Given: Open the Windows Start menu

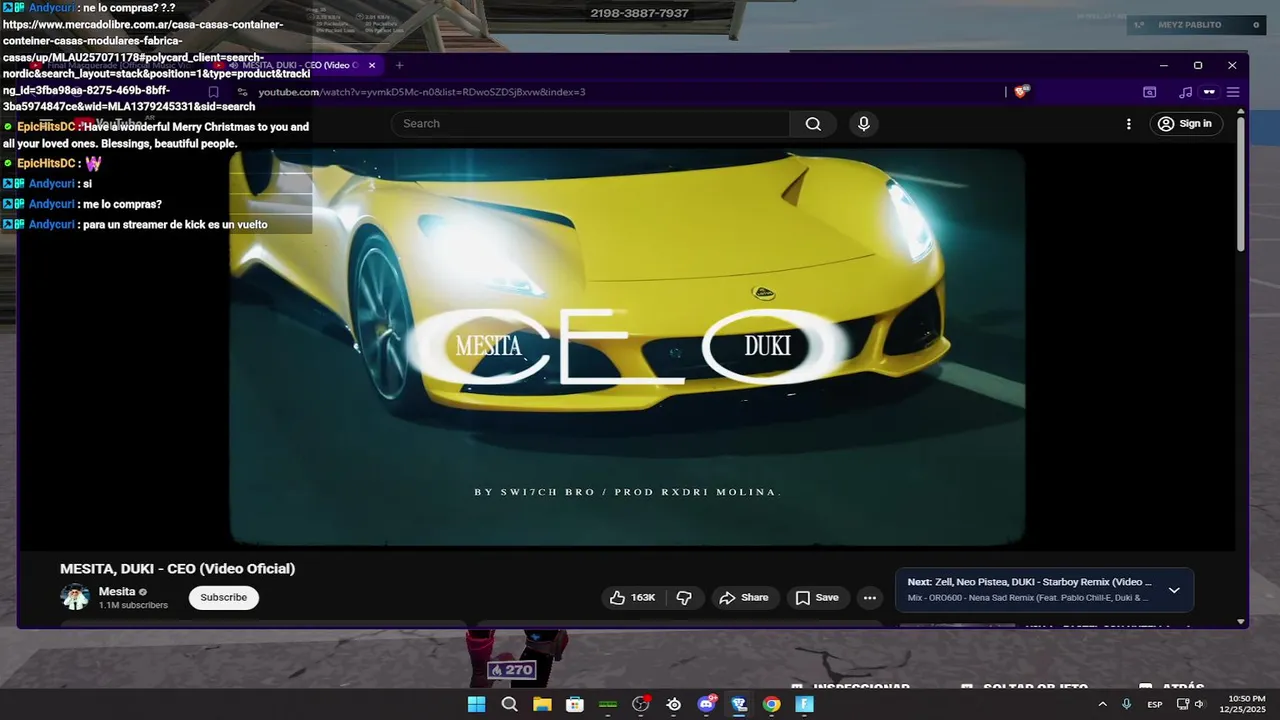Looking at the screenshot, I should [x=477, y=704].
